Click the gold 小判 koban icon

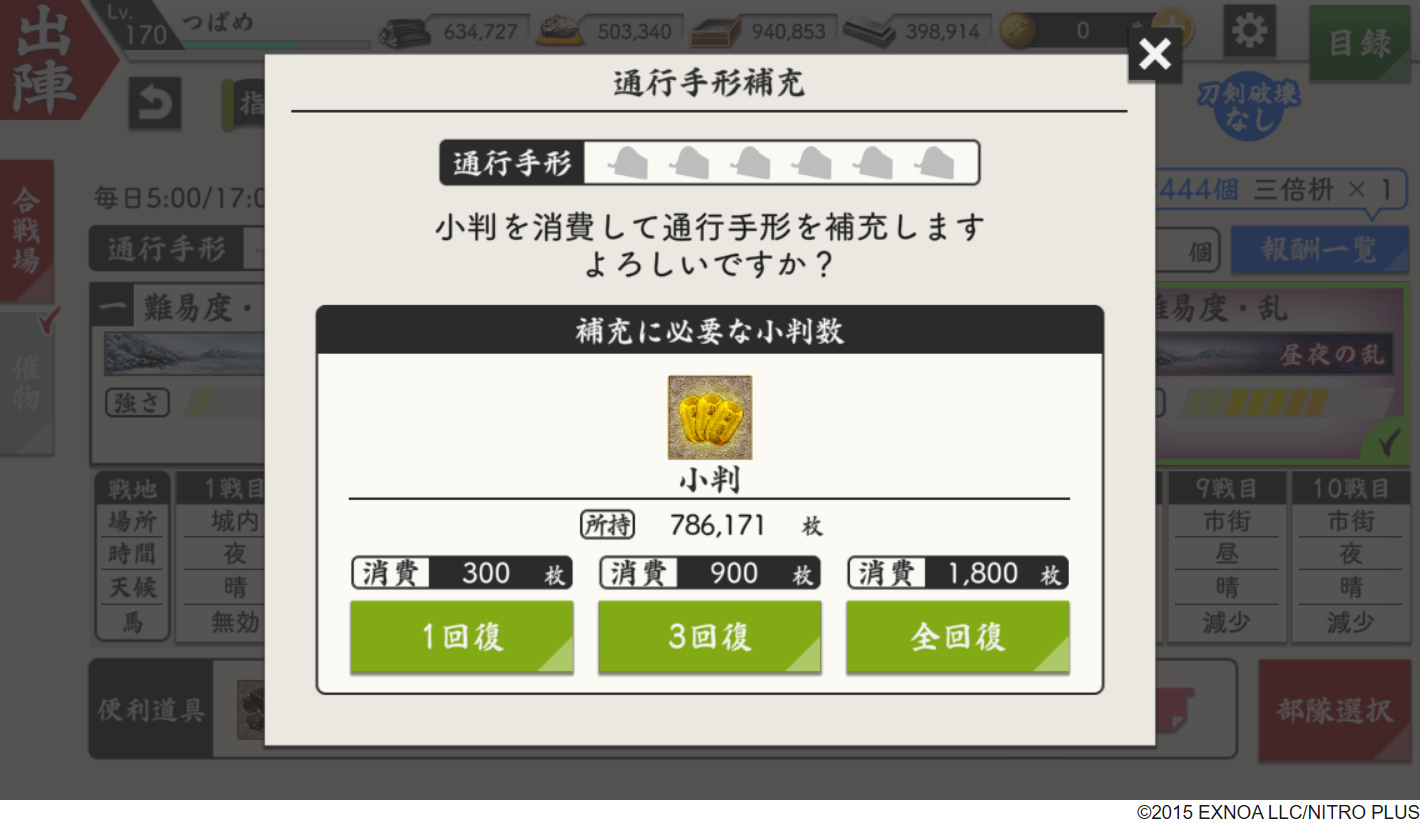(710, 417)
